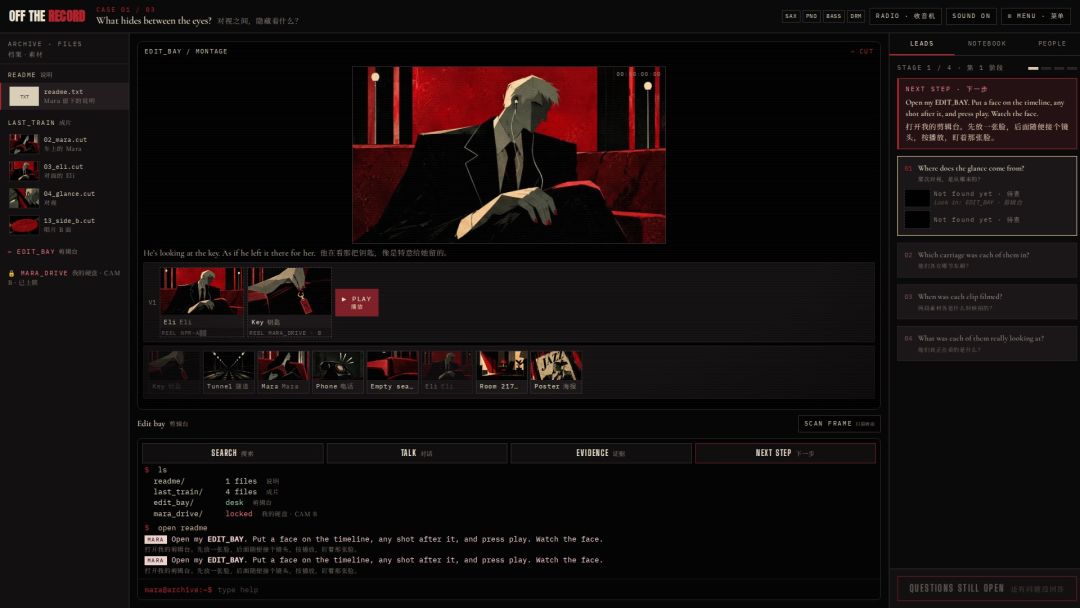Pick the Room 217 shot from the bin
The image size is (1080, 608).
click(x=501, y=371)
